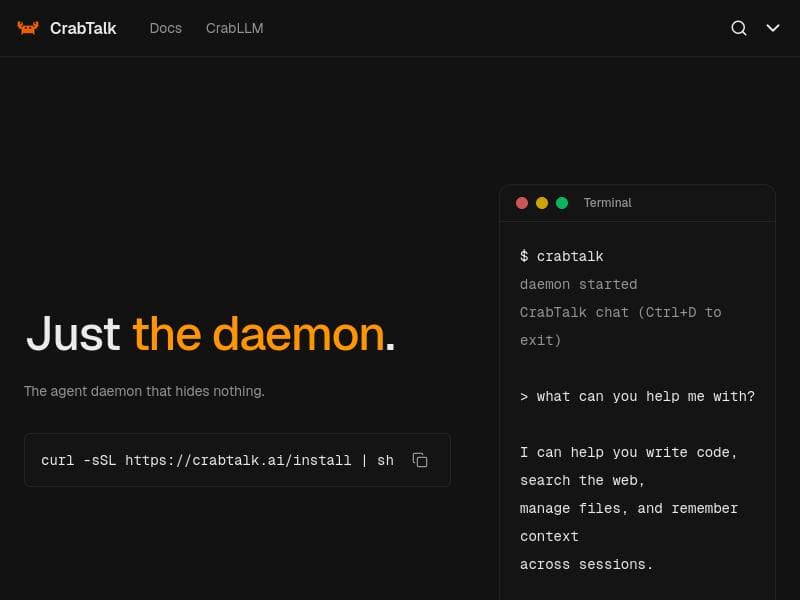800x600 pixels.
Task: Click the '$ crabtalk' command line
Action: [x=562, y=256]
